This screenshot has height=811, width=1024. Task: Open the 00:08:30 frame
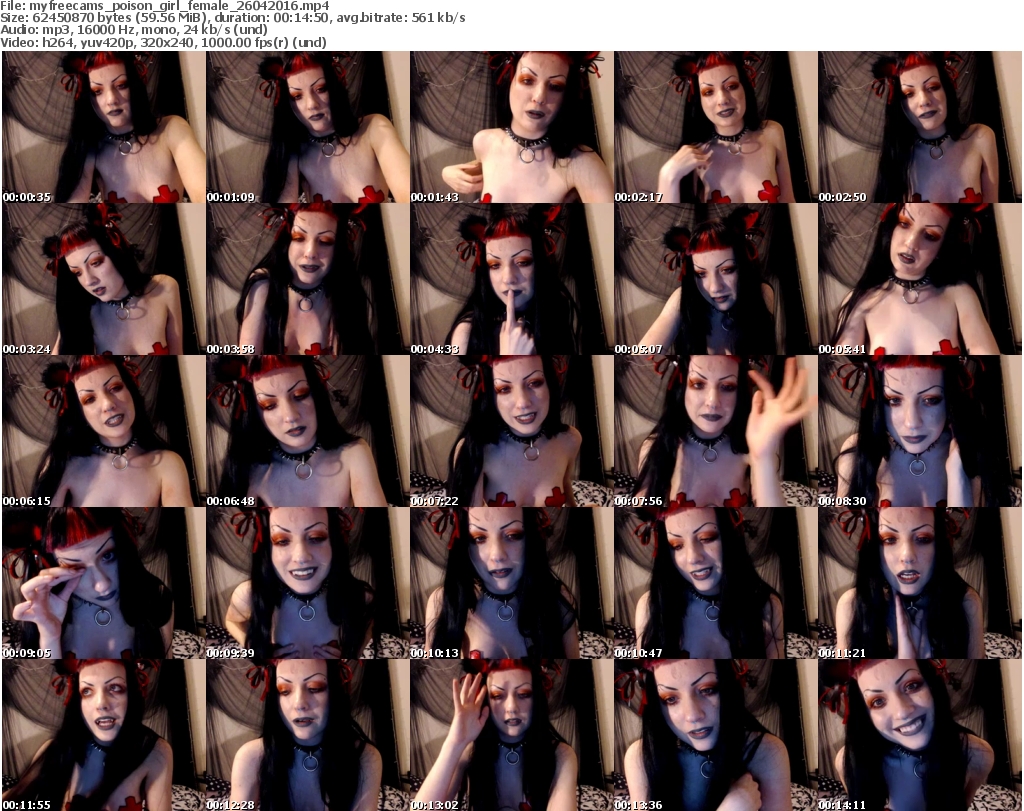[x=920, y=431]
